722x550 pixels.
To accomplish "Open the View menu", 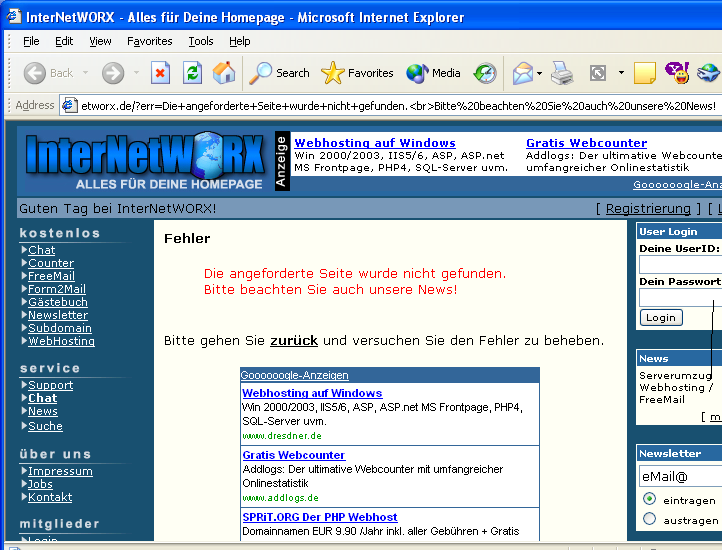I will (x=100, y=41).
